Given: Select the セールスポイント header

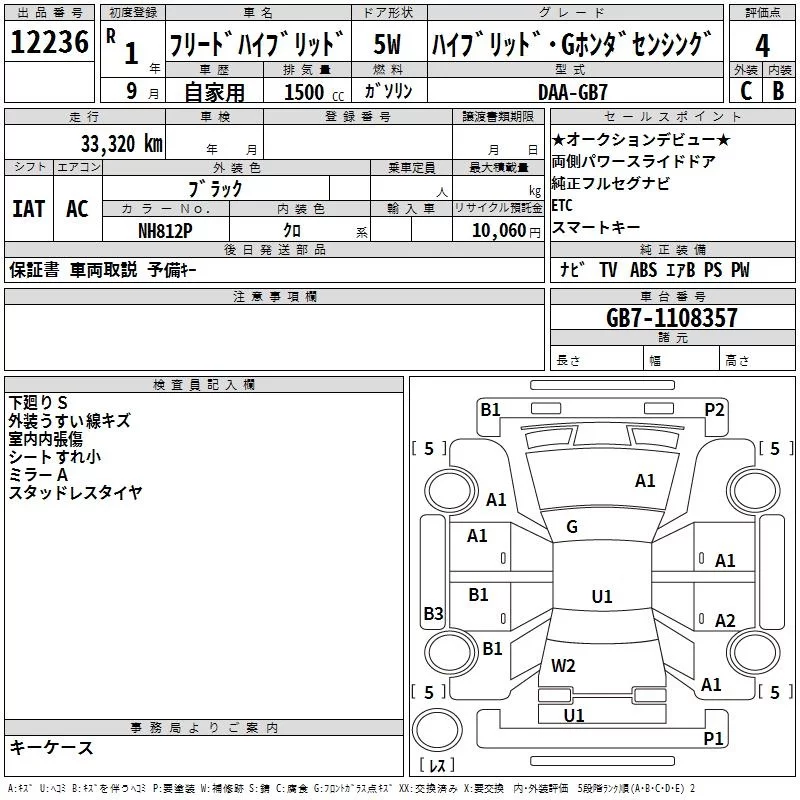Looking at the screenshot, I should [672, 116].
